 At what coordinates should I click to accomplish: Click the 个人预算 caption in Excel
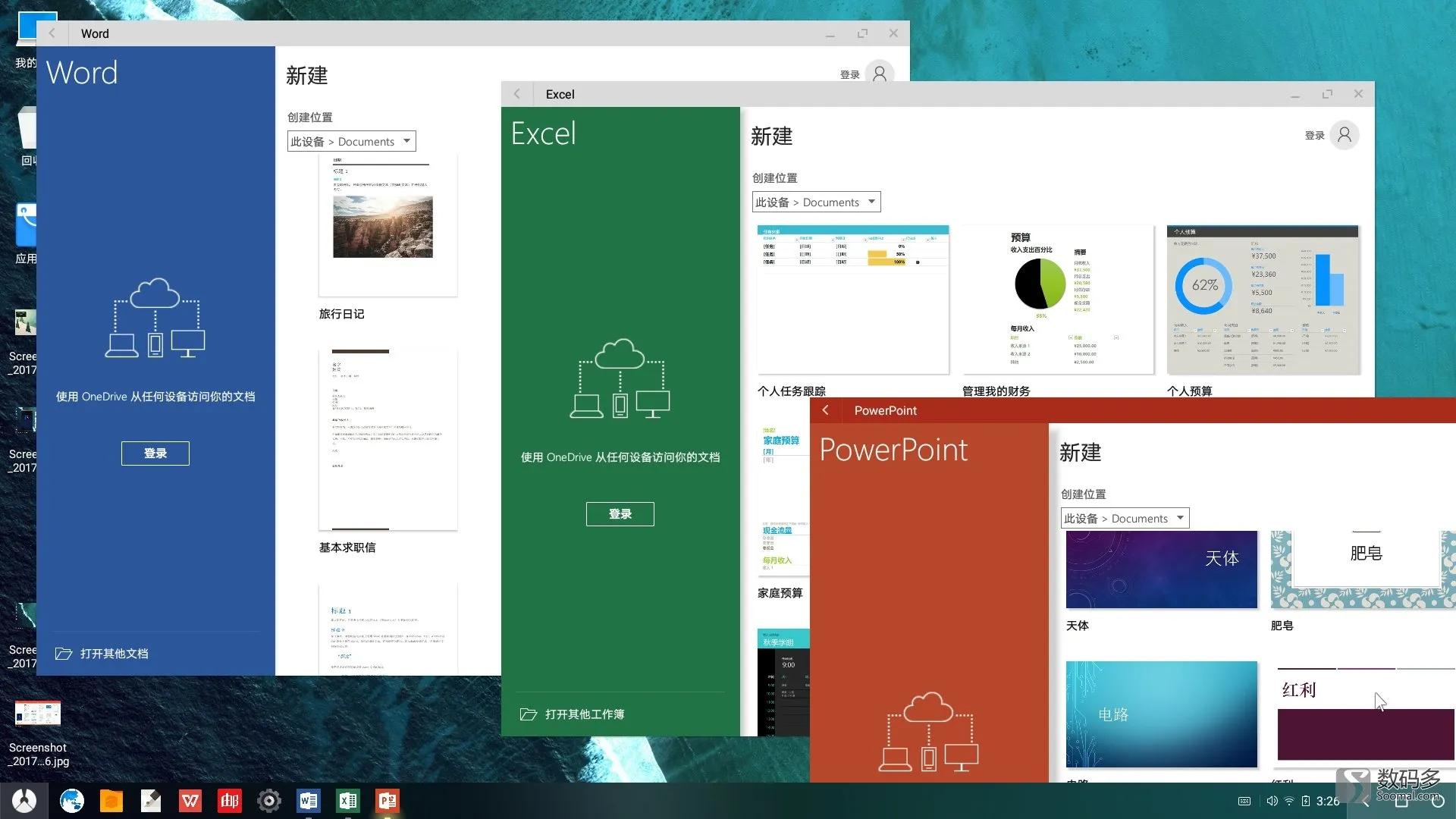click(1190, 391)
